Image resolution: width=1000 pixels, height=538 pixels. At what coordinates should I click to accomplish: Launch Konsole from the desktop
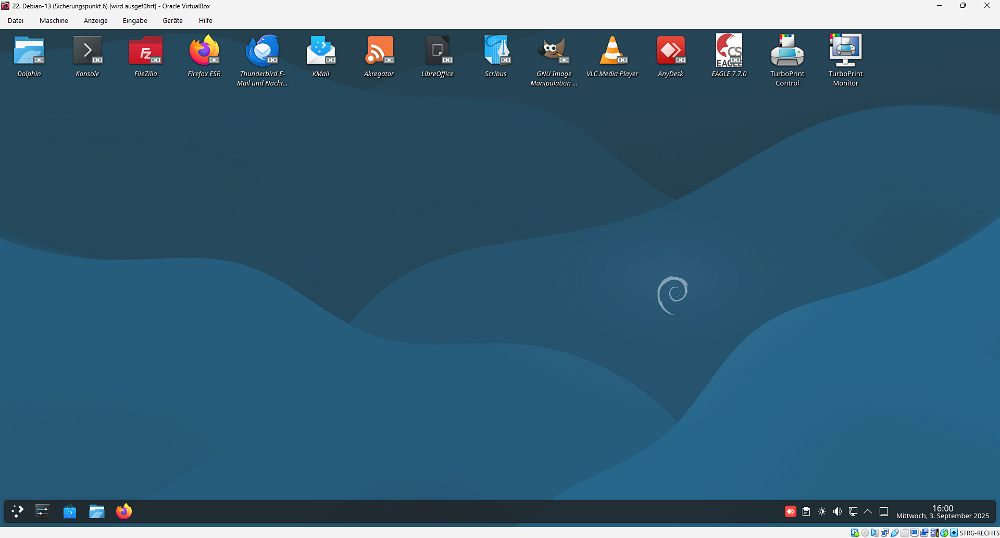(88, 51)
